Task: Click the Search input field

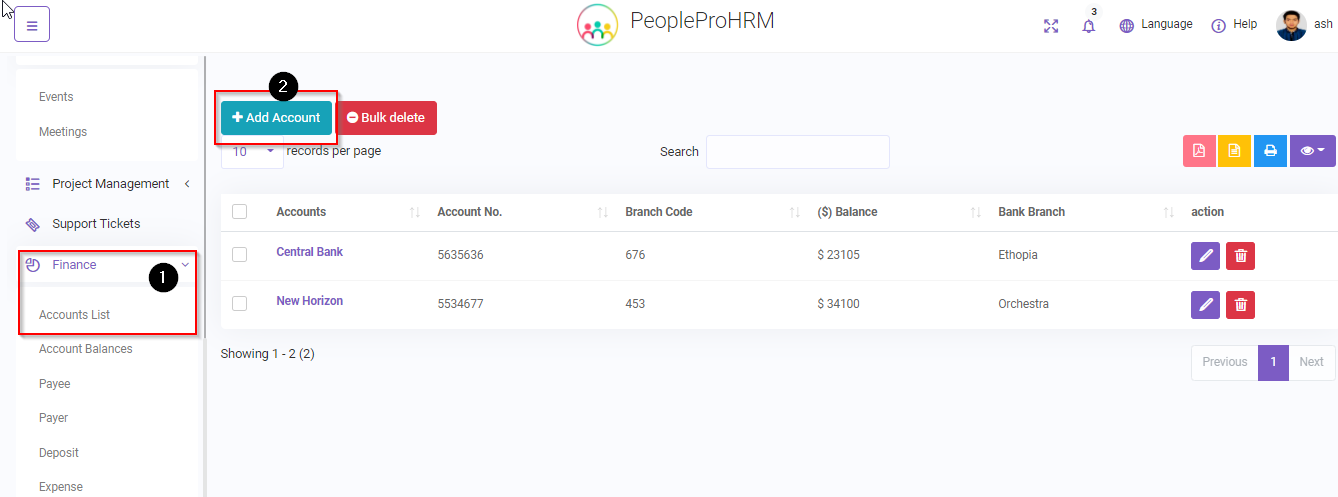Action: pyautogui.click(x=797, y=152)
